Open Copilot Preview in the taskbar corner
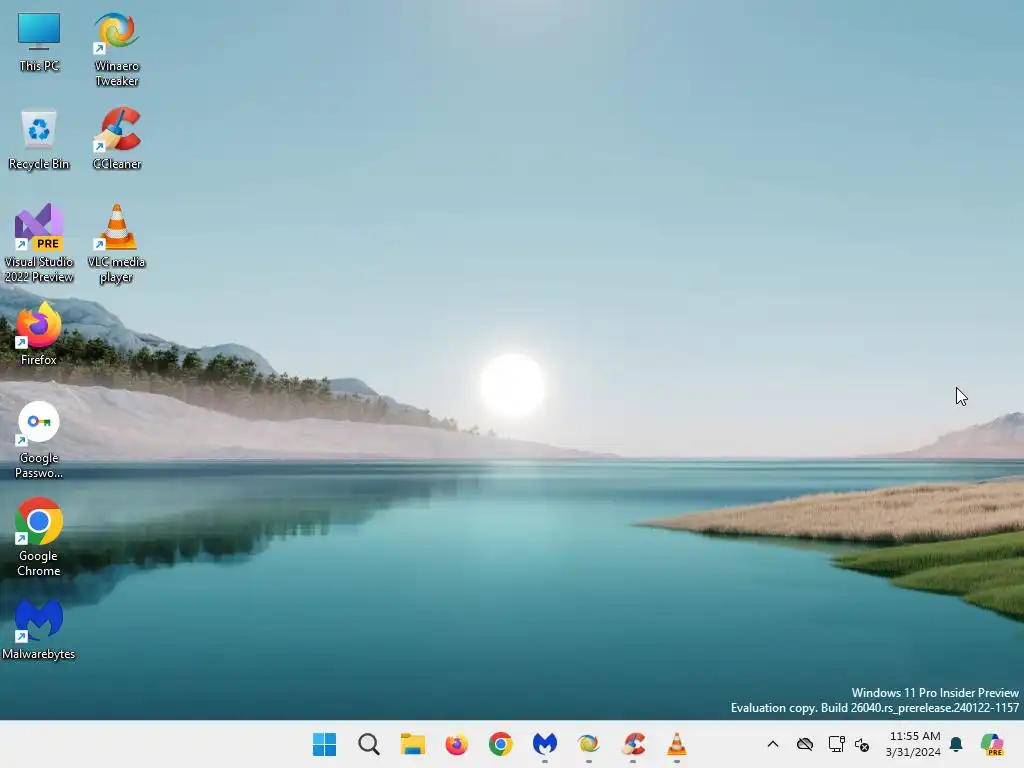The height and width of the screenshot is (768, 1024). 992,744
